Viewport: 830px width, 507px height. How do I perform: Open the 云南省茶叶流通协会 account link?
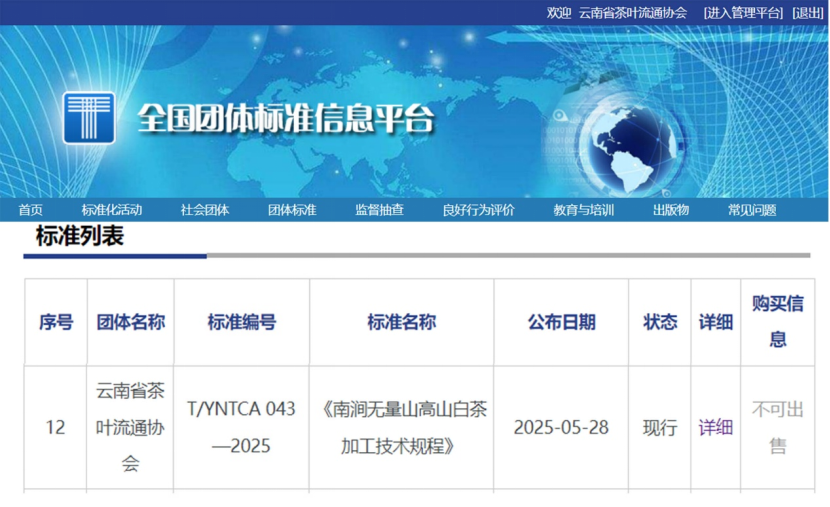tap(632, 12)
